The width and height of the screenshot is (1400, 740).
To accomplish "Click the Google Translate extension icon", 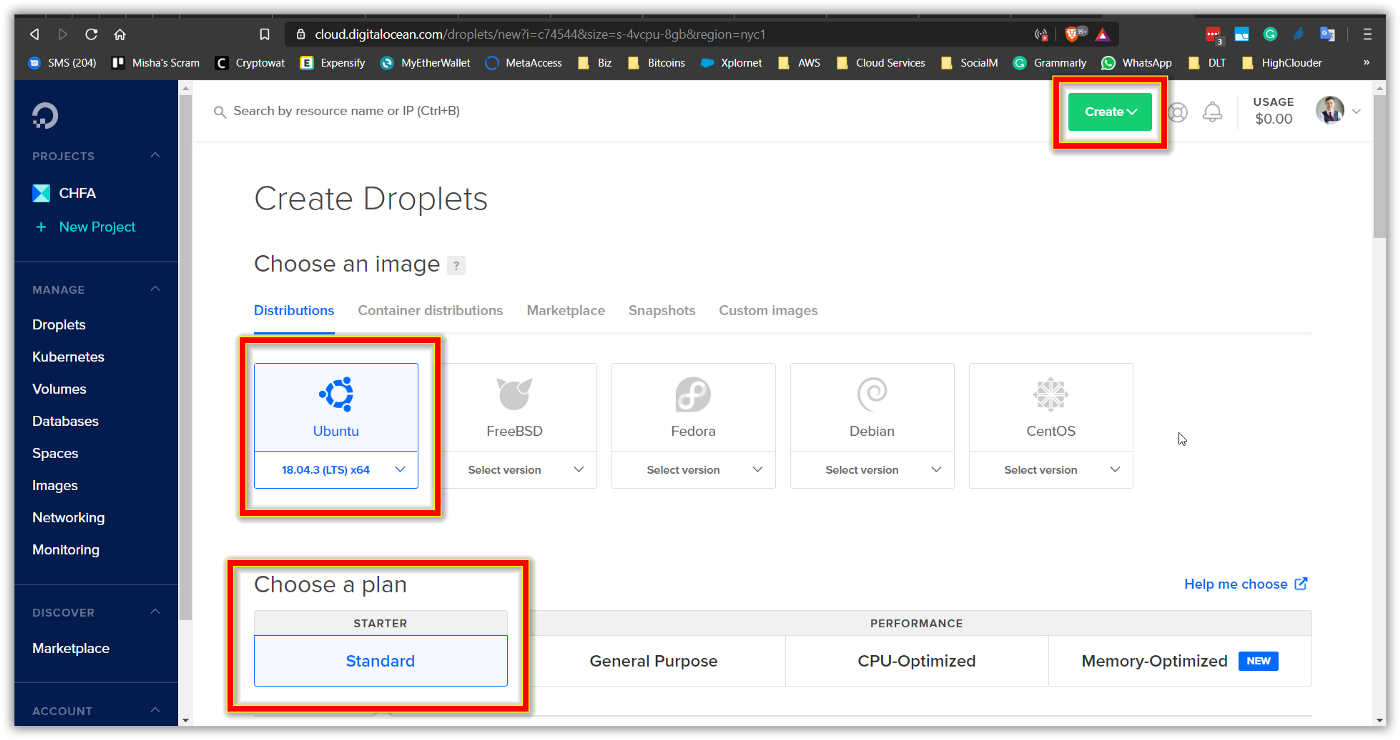I will point(1328,34).
